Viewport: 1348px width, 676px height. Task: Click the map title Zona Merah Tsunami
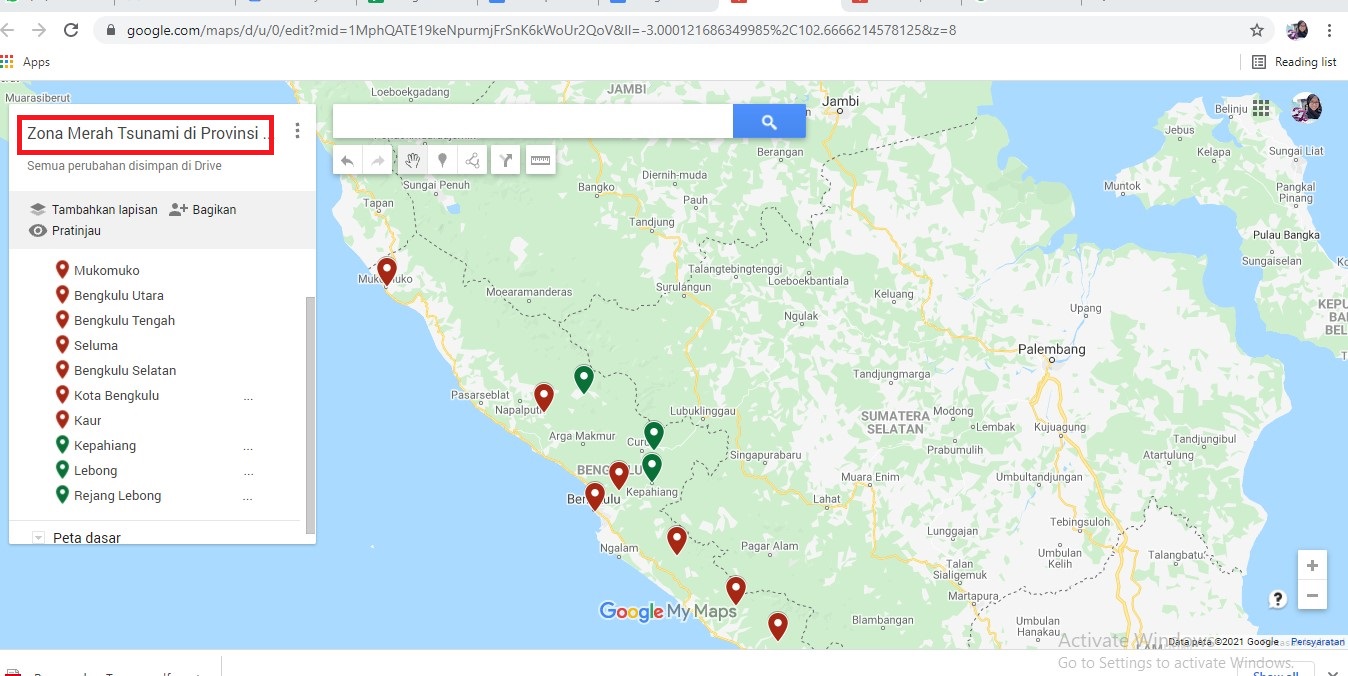147,134
